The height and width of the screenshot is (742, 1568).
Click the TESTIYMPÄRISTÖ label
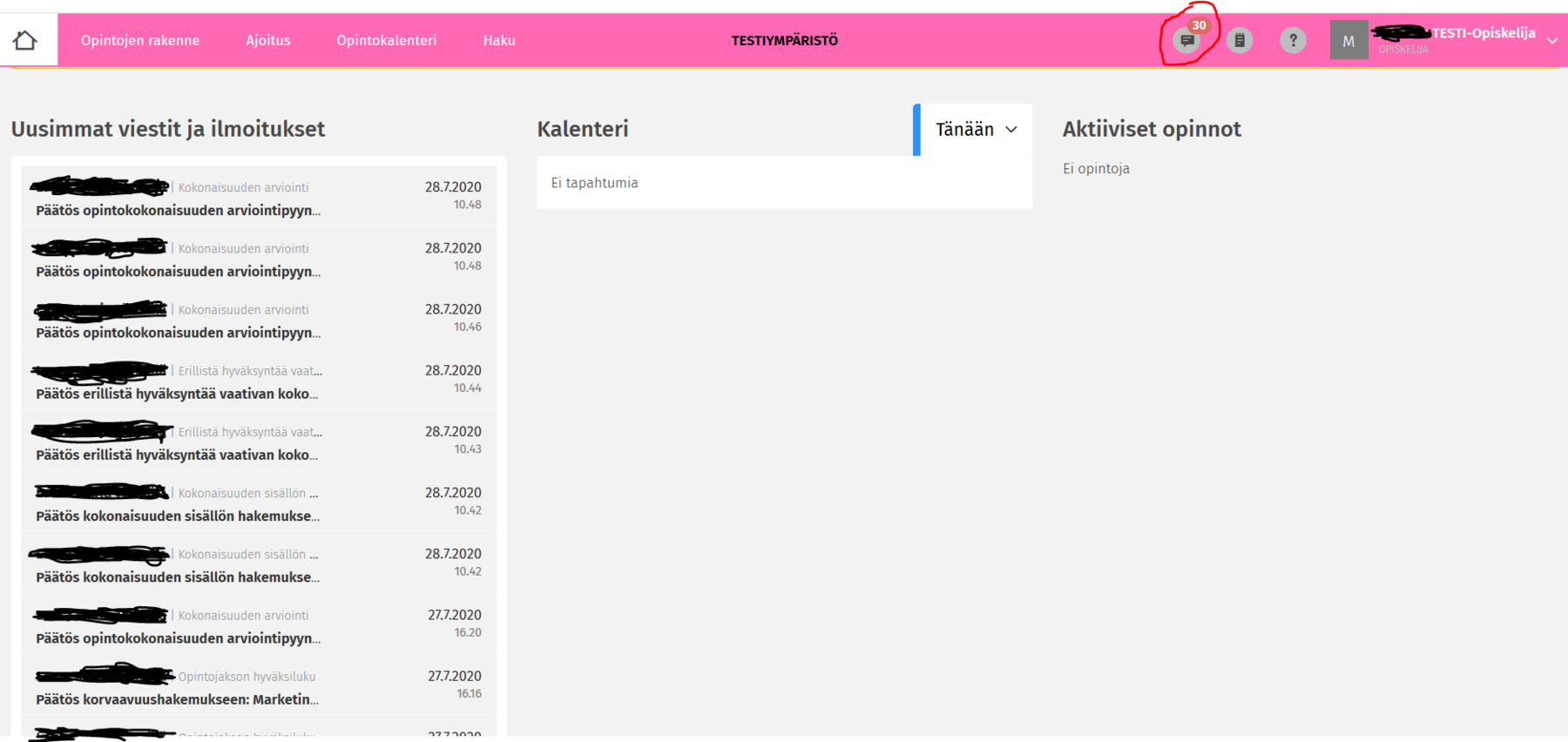tap(784, 40)
